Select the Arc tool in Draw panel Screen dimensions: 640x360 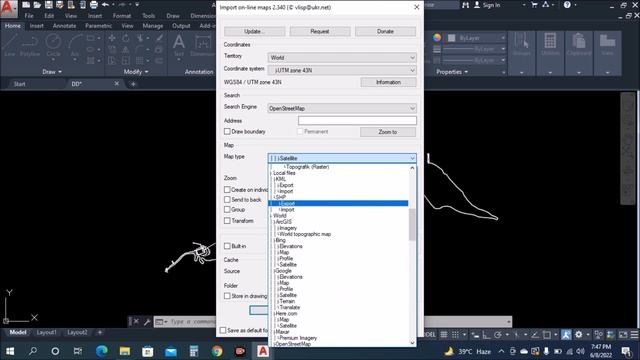click(x=74, y=46)
